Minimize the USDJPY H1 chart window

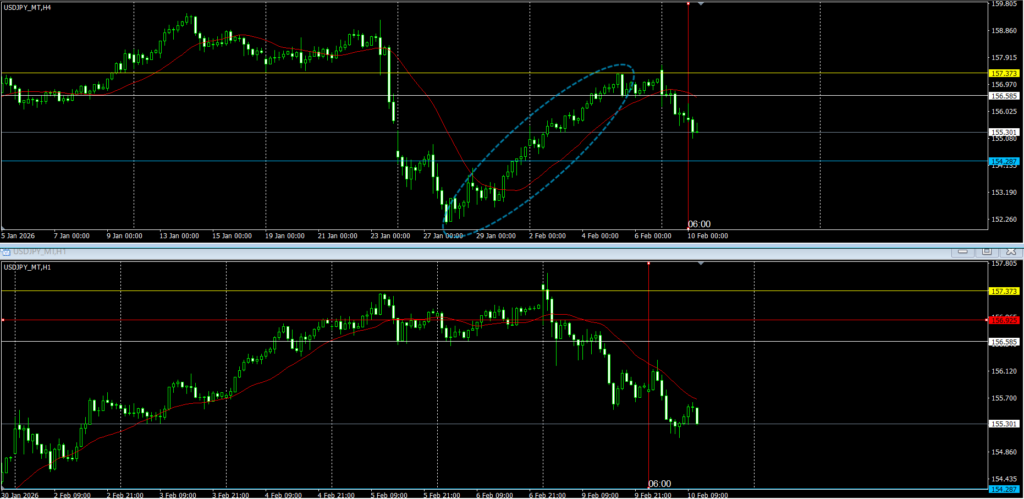963,251
